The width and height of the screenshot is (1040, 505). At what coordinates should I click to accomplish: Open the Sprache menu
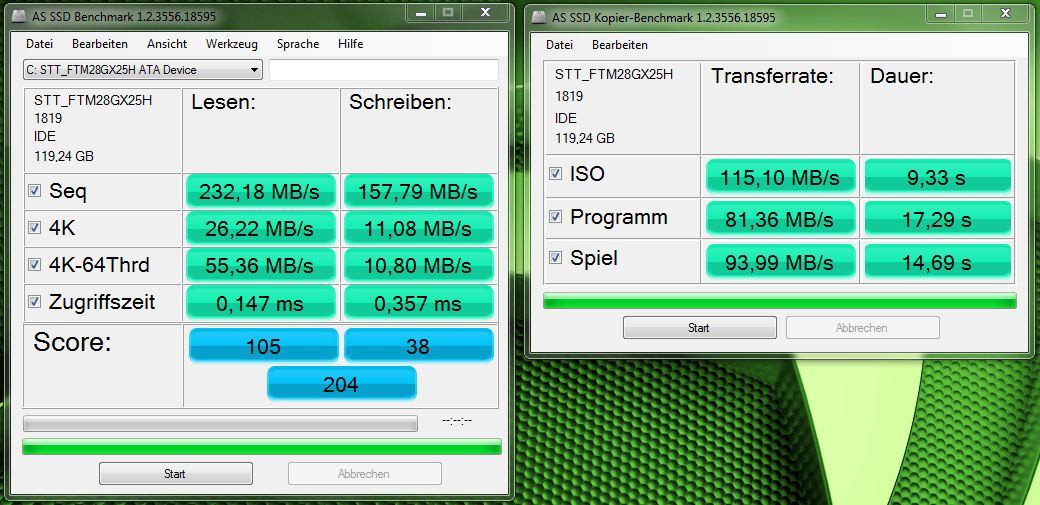298,44
